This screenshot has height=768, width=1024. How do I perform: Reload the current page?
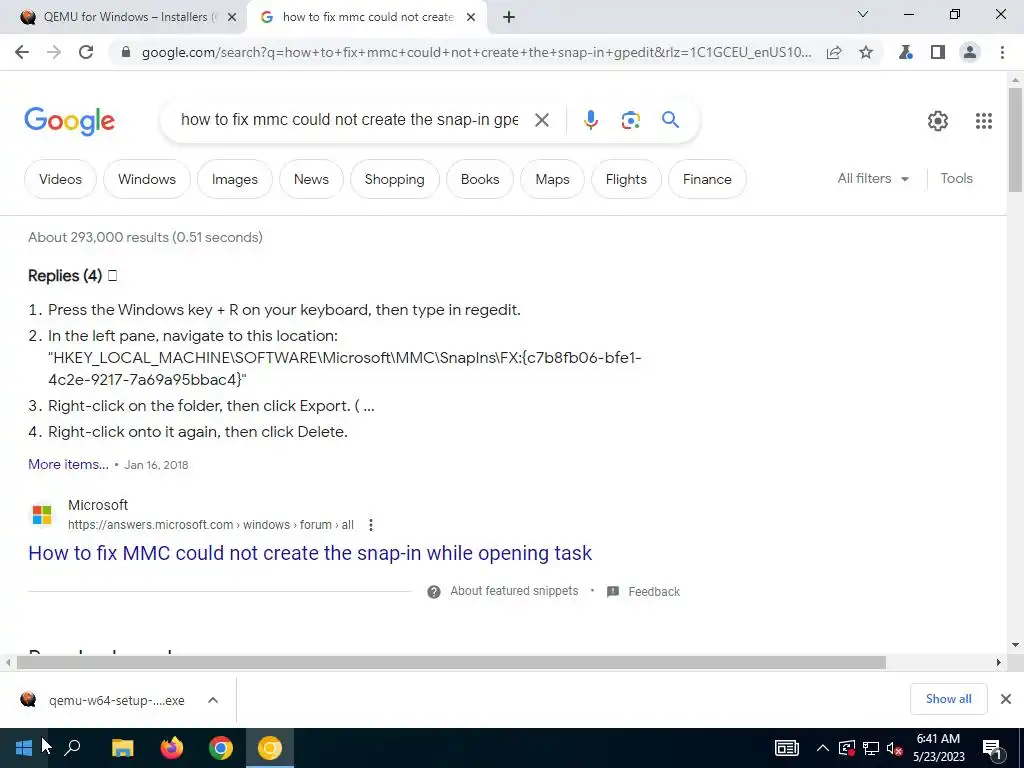tap(86, 52)
